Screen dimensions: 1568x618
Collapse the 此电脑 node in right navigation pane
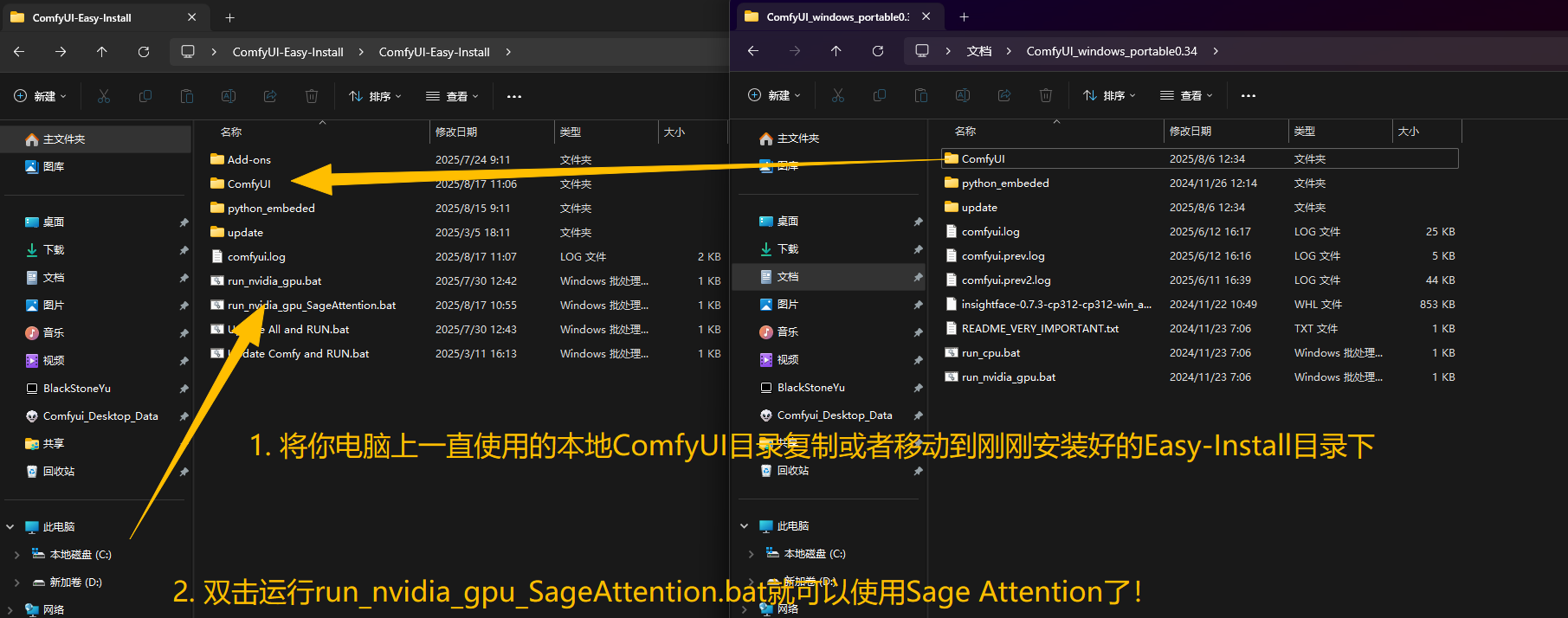click(x=745, y=526)
